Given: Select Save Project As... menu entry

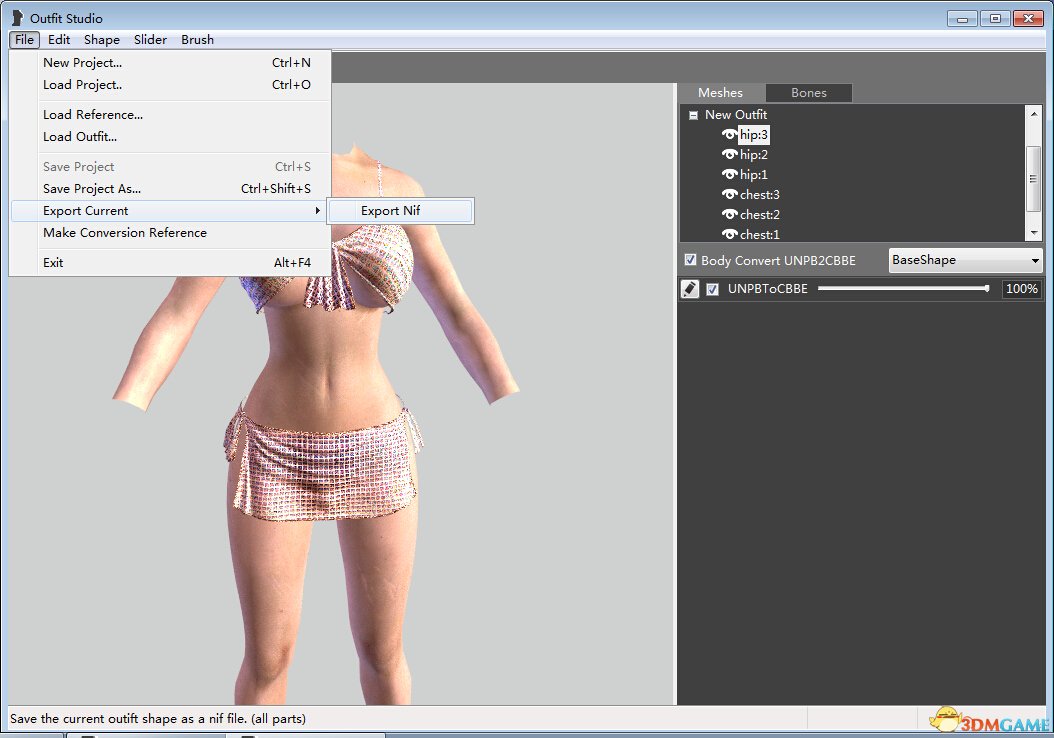Looking at the screenshot, I should [x=92, y=189].
